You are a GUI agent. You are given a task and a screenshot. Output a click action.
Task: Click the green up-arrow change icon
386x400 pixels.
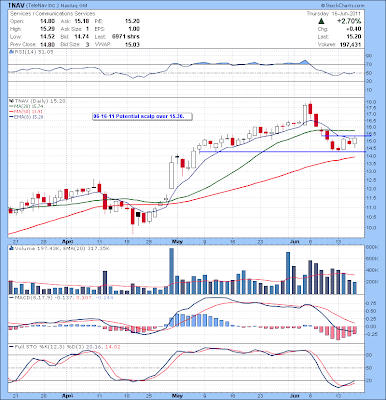(x=321, y=21)
